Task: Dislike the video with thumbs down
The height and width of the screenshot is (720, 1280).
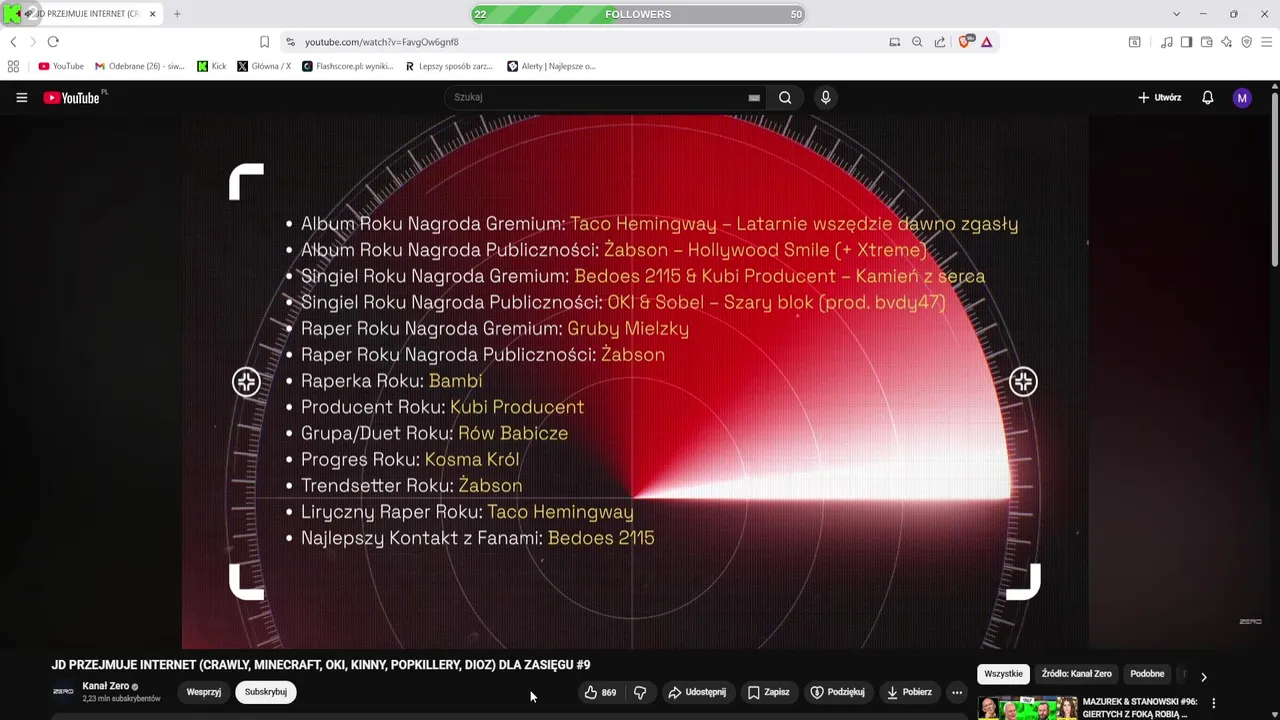Action: 640,692
